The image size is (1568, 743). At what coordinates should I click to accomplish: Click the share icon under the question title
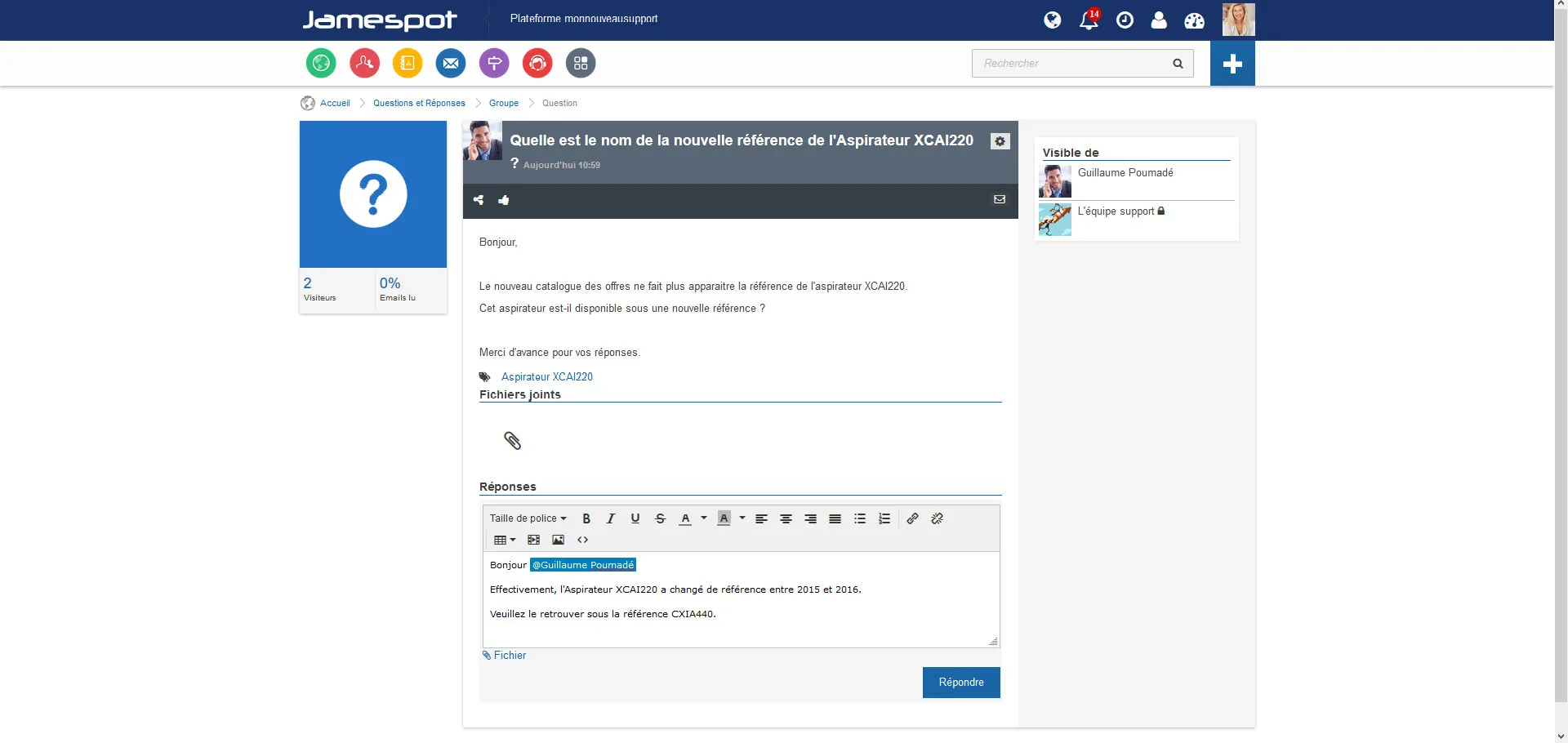479,200
